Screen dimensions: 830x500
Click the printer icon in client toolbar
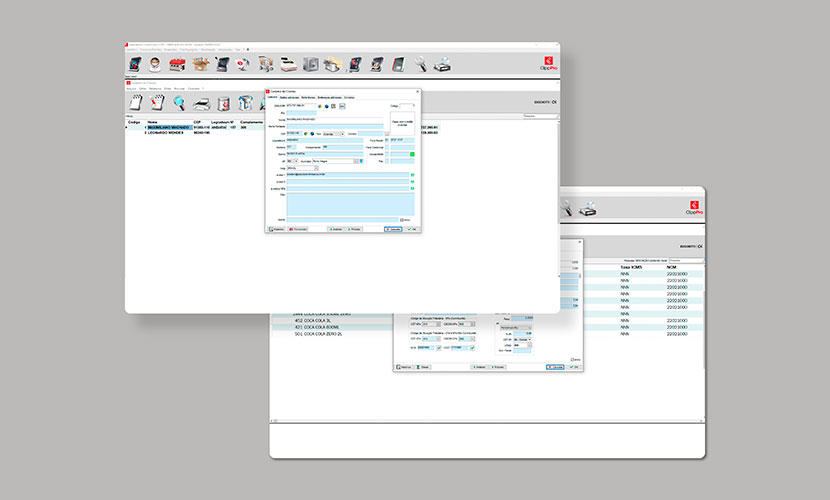pos(201,103)
